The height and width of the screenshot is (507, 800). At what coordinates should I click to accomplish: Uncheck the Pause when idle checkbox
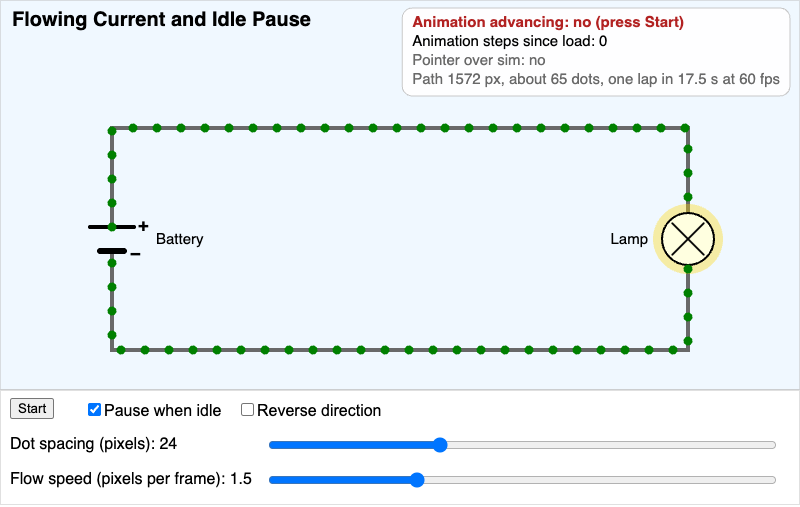(x=94, y=410)
